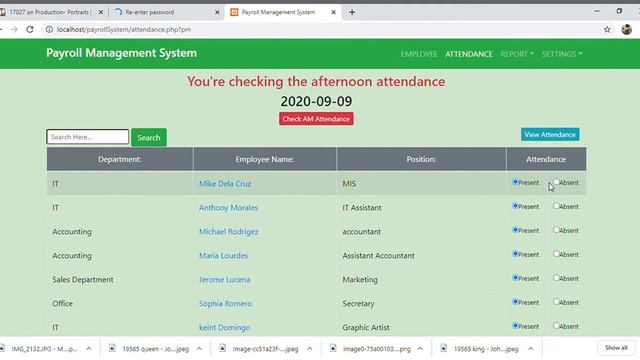640x360 pixels.
Task: Click the Department column header
Action: click(120, 159)
